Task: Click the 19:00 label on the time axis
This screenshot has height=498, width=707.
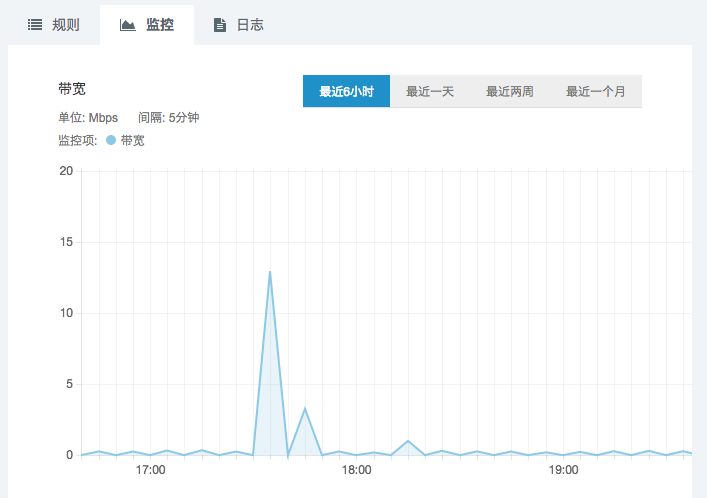Action: [563, 470]
